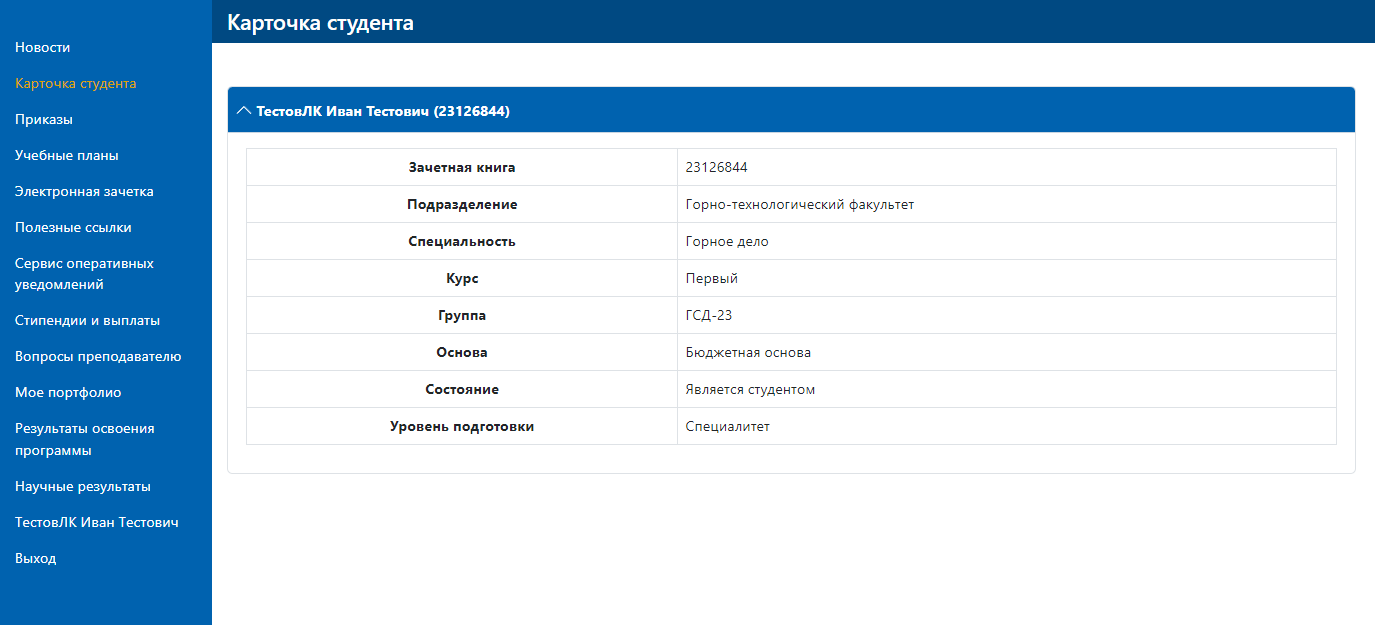This screenshot has height=625, width=1375.
Task: Click Выход to log out
Action: pyautogui.click(x=35, y=558)
